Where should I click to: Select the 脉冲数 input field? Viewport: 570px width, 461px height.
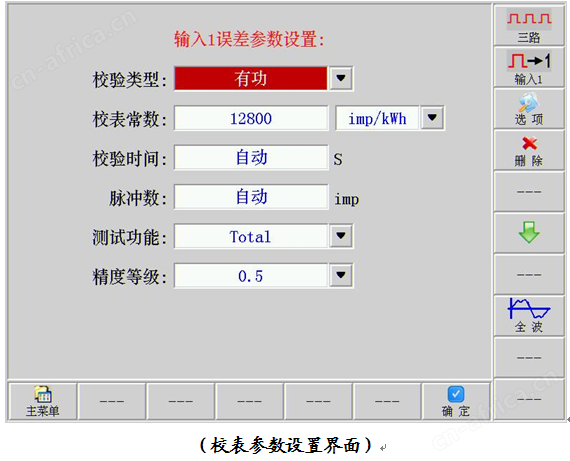tap(251, 197)
